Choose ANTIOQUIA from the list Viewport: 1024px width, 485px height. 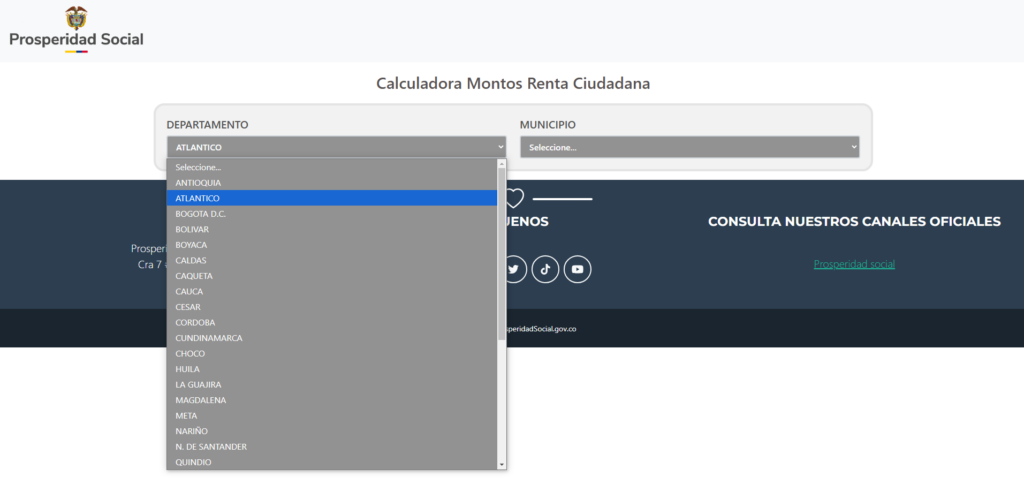(x=332, y=183)
